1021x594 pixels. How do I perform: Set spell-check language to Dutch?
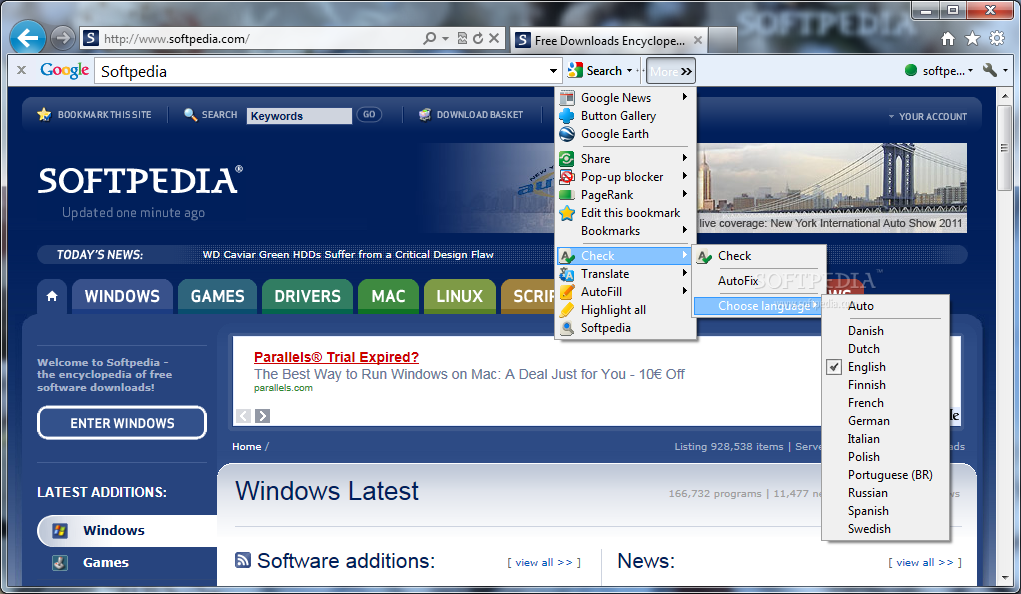(886, 349)
